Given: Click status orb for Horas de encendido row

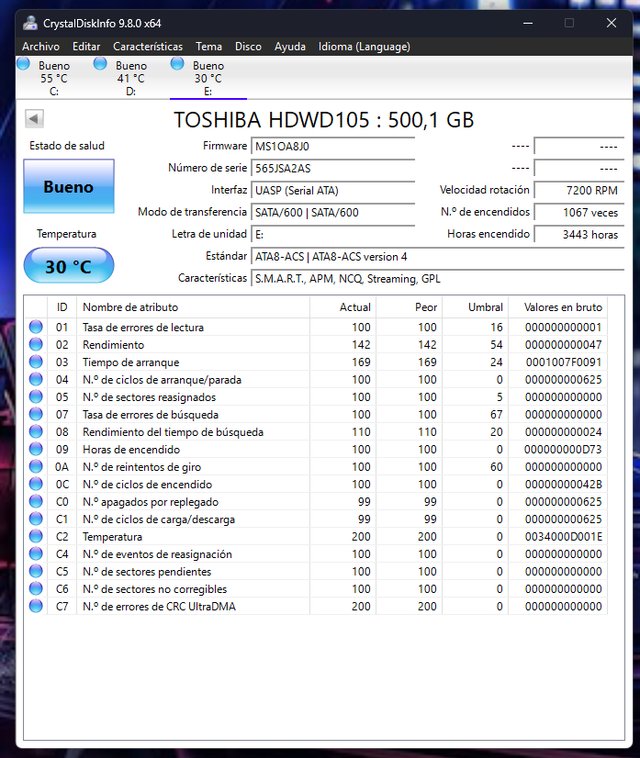Looking at the screenshot, I should (x=36, y=449).
